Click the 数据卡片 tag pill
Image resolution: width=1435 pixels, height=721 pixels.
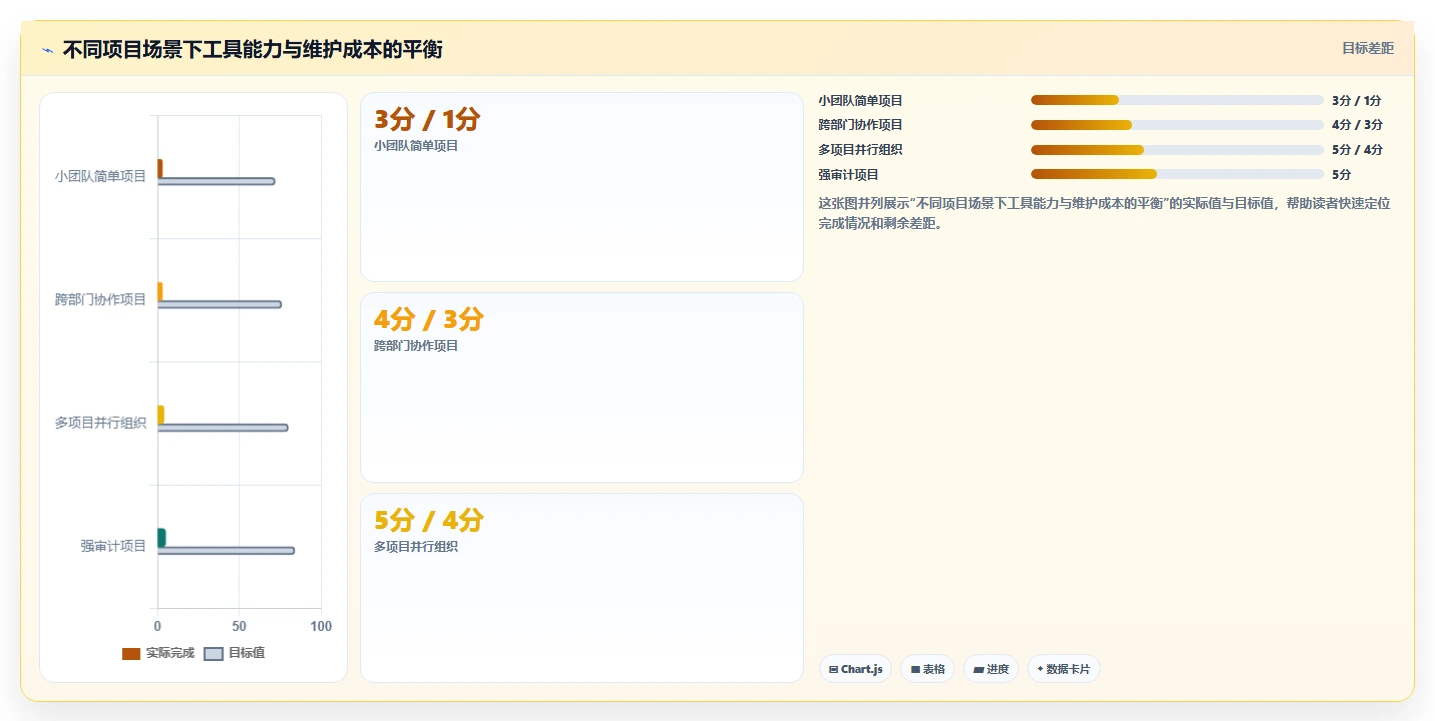[x=1064, y=669]
